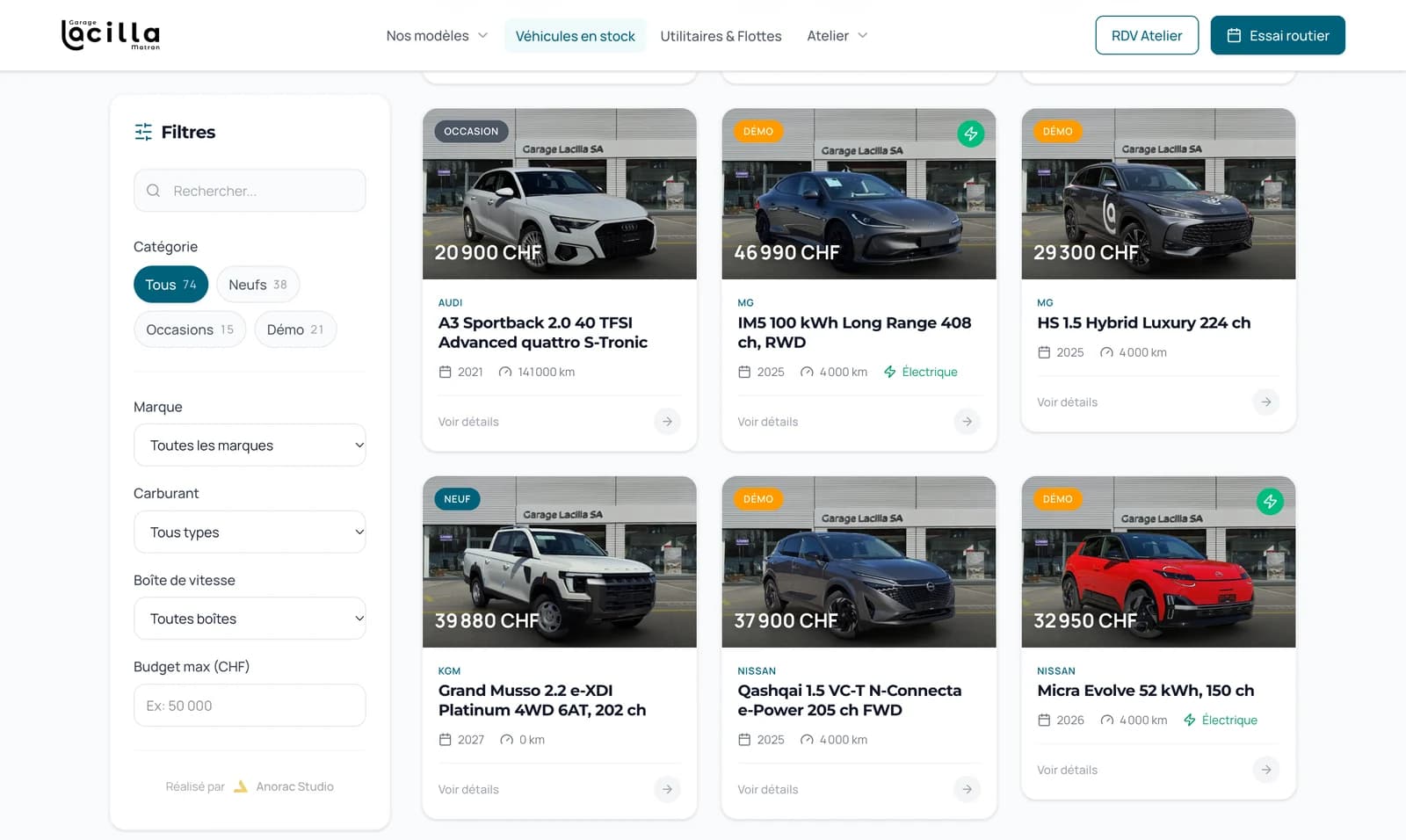Open the white Audi A3 photo

point(560,194)
